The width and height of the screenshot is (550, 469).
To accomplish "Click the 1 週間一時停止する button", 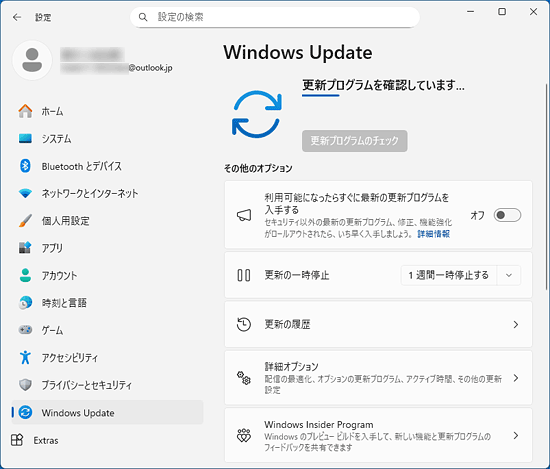I will point(449,275).
